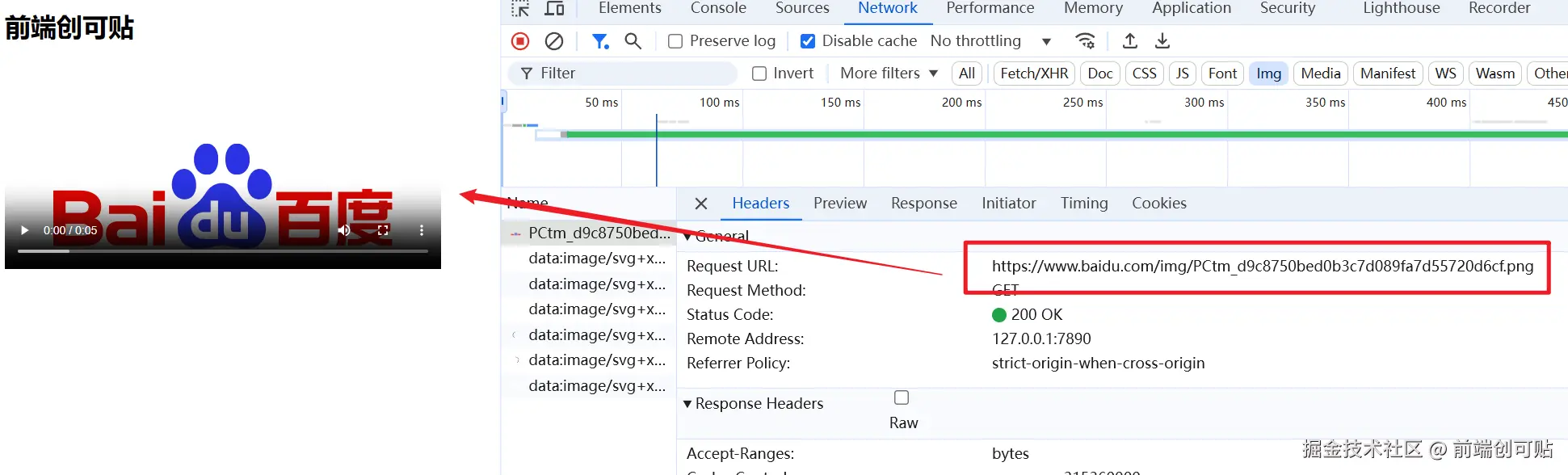
Task: Show the Timing detail tab
Action: tap(1084, 204)
